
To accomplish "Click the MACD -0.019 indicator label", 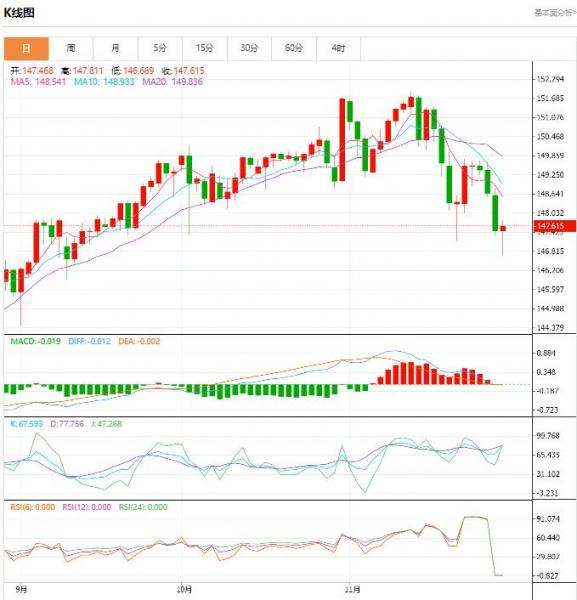I will click(36, 341).
